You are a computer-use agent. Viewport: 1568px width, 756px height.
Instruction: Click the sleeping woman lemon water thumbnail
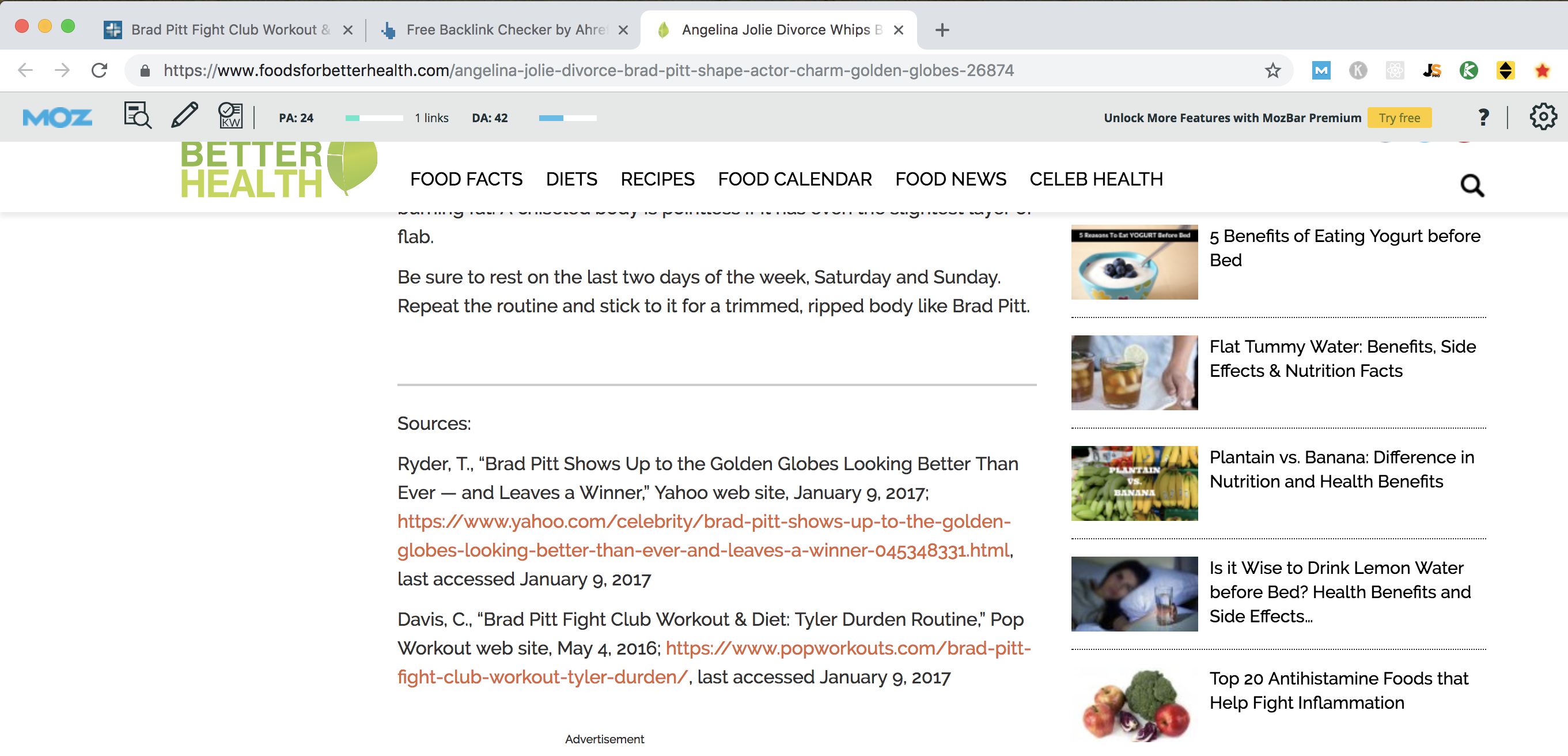(x=1134, y=594)
